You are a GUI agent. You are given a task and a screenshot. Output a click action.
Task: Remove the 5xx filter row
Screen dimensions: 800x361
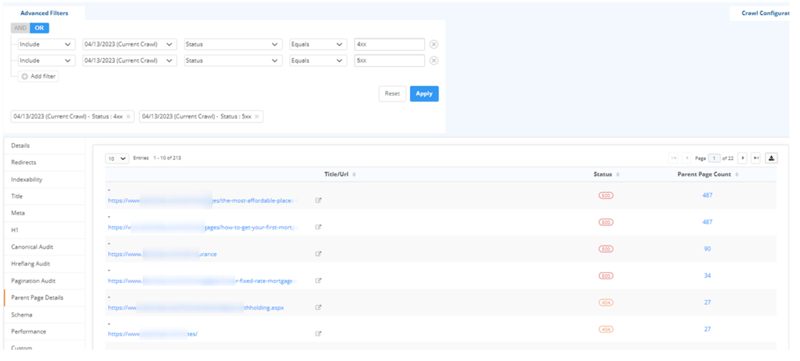[434, 61]
